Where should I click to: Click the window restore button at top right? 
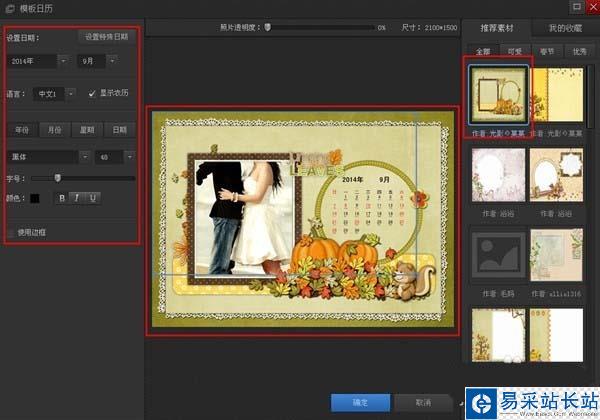tap(577, 7)
